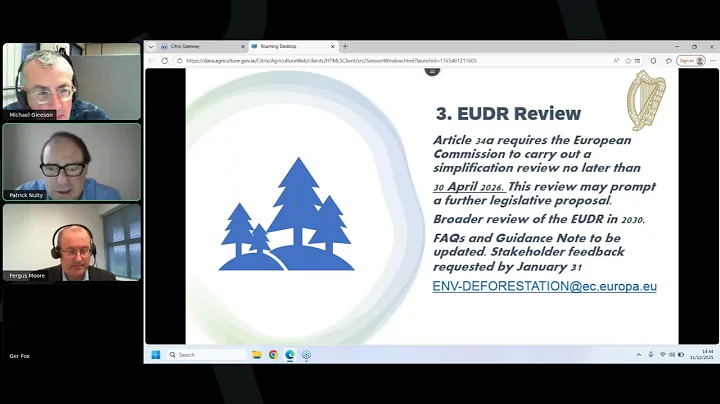Select Michael Gleeson's video tile
This screenshot has width=720, height=404.
click(x=72, y=82)
